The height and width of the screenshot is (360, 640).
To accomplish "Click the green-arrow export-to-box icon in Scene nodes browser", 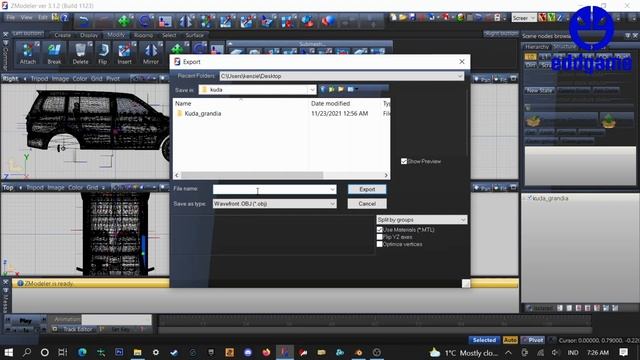I will (x=608, y=121).
